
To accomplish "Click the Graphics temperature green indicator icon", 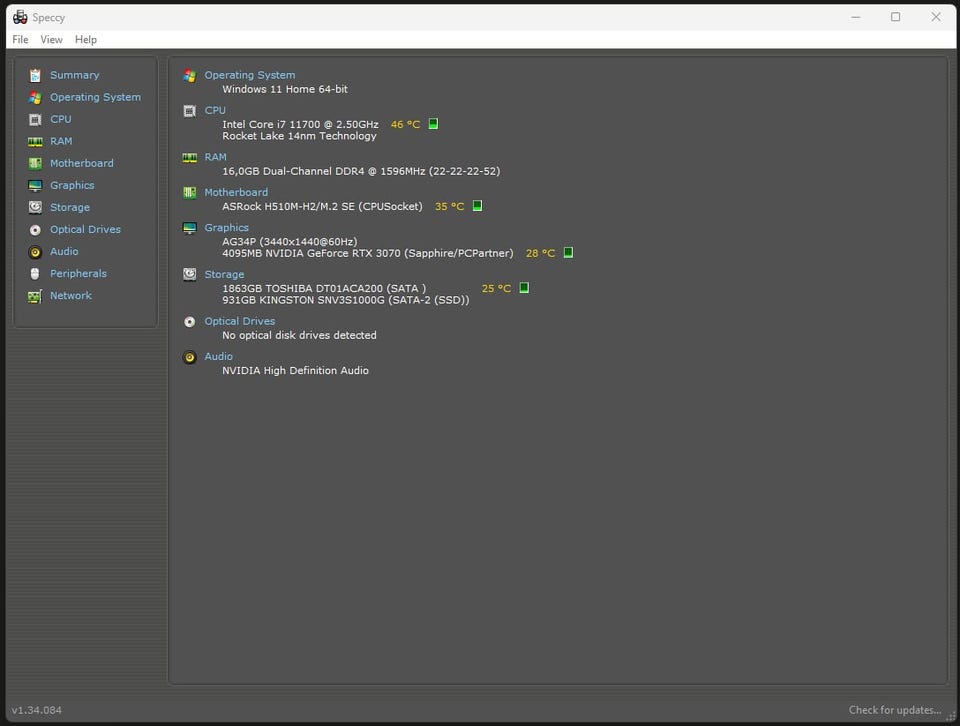I will click(568, 252).
